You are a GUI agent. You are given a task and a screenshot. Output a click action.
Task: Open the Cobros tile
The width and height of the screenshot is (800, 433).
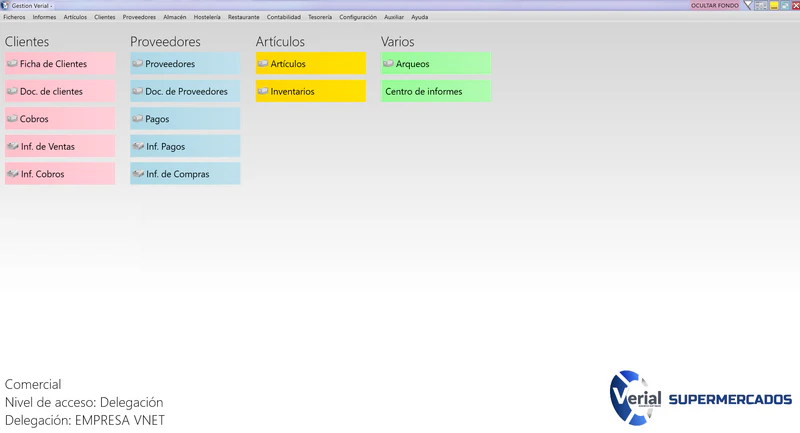(60, 119)
